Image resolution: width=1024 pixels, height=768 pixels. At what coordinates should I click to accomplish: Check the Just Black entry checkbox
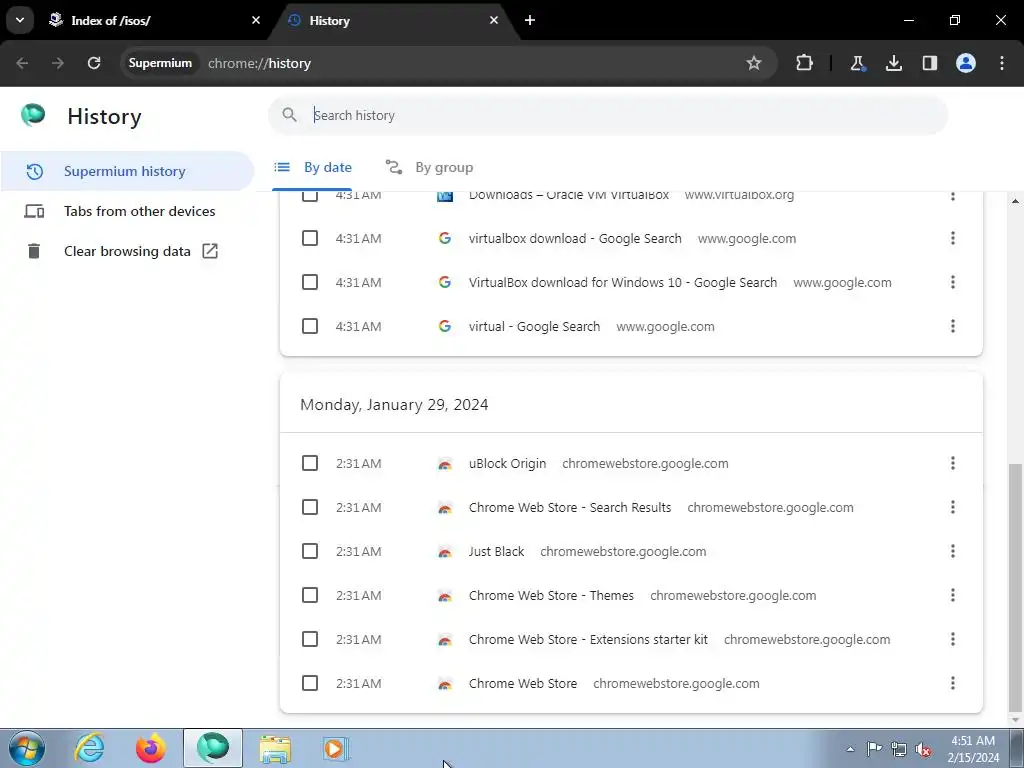(x=310, y=551)
